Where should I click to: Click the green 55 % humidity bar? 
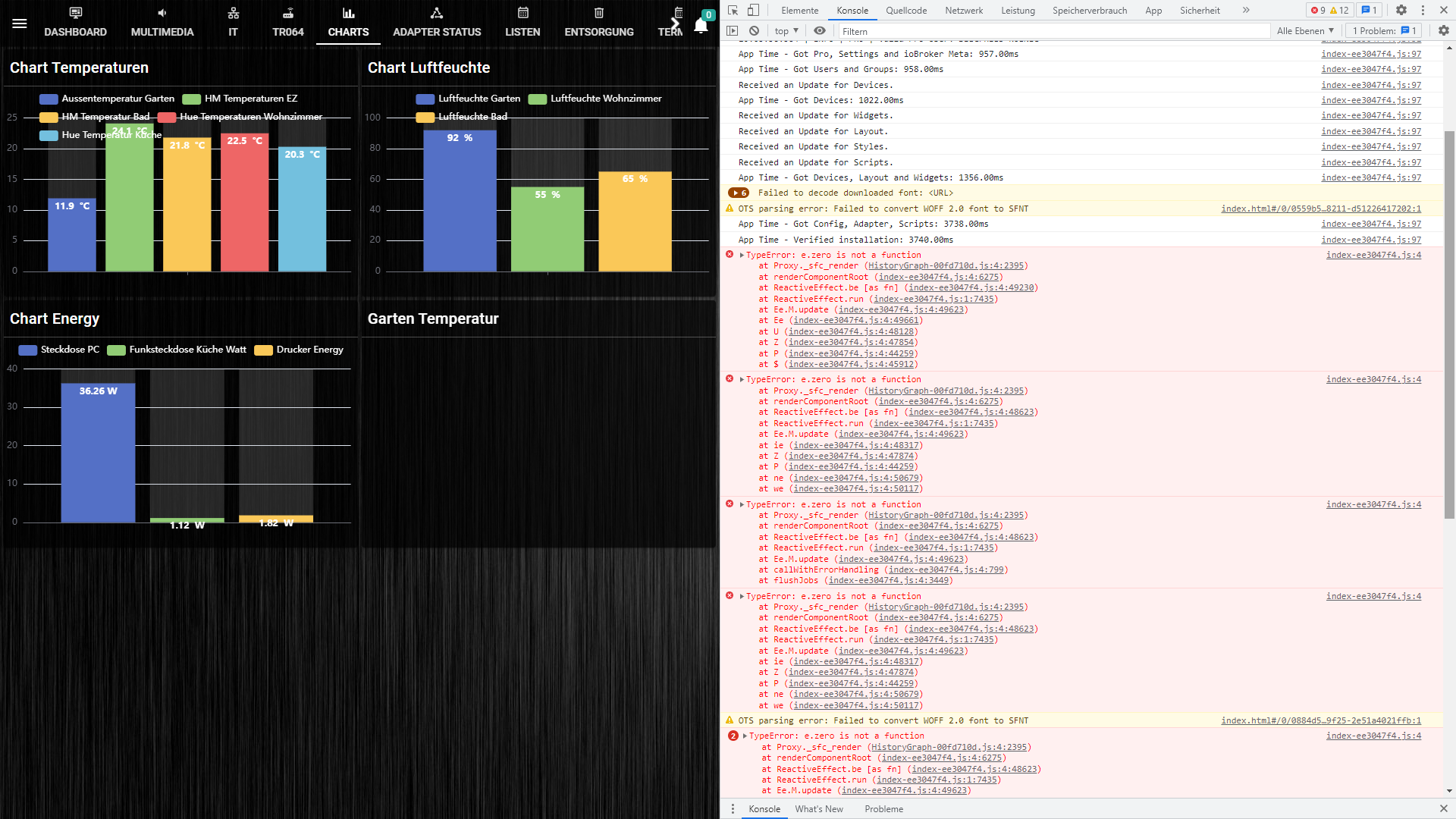pyautogui.click(x=548, y=229)
